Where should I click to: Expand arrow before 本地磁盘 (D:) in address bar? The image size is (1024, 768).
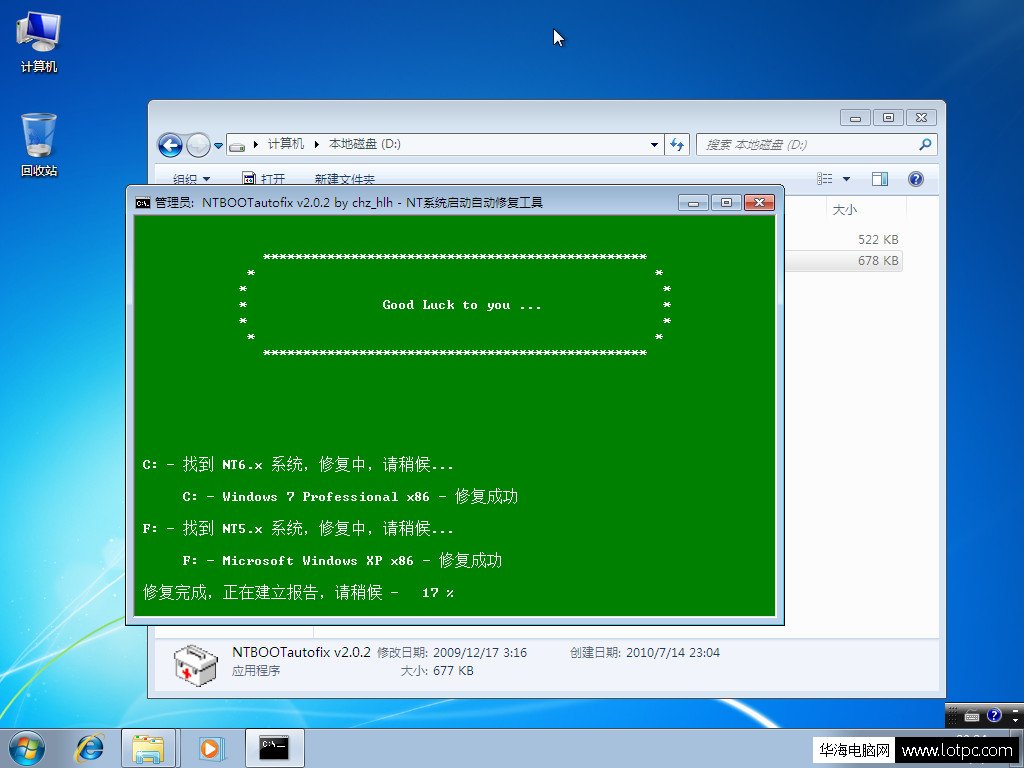[317, 144]
